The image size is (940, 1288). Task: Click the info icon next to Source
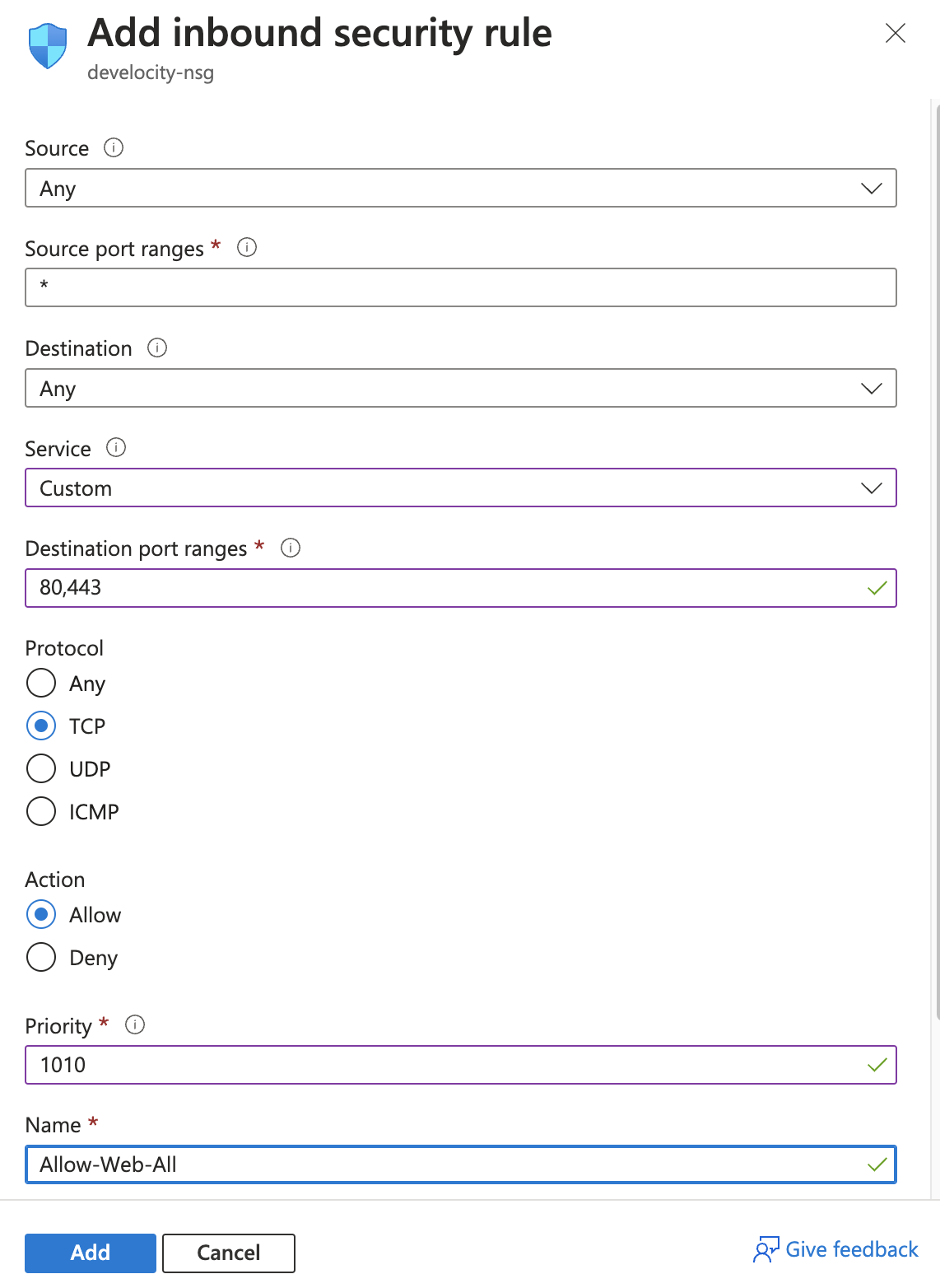114,147
